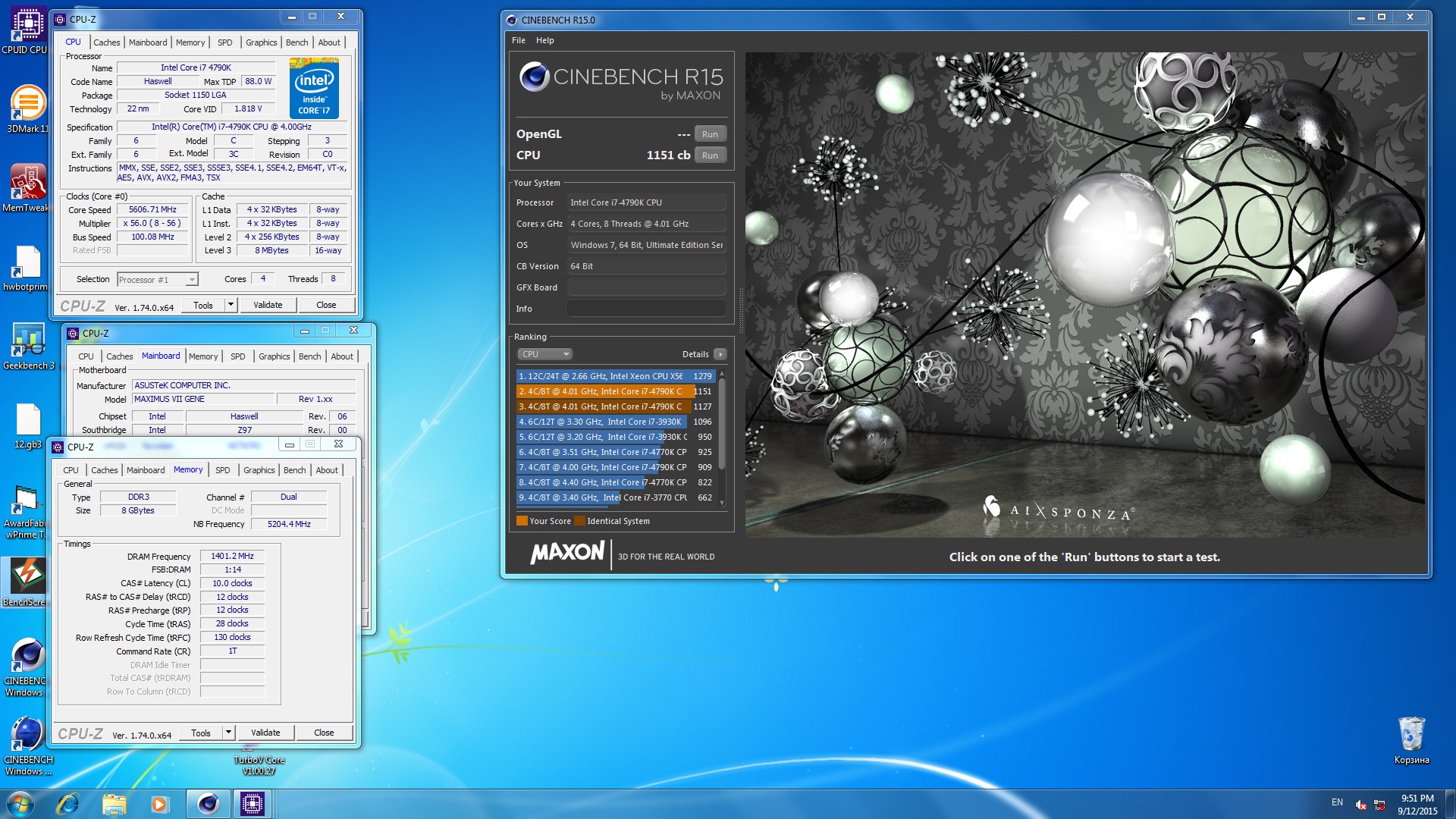The width and height of the screenshot is (1456, 819).
Task: Select ranking entry 2 with score 1151
Action: coord(615,391)
